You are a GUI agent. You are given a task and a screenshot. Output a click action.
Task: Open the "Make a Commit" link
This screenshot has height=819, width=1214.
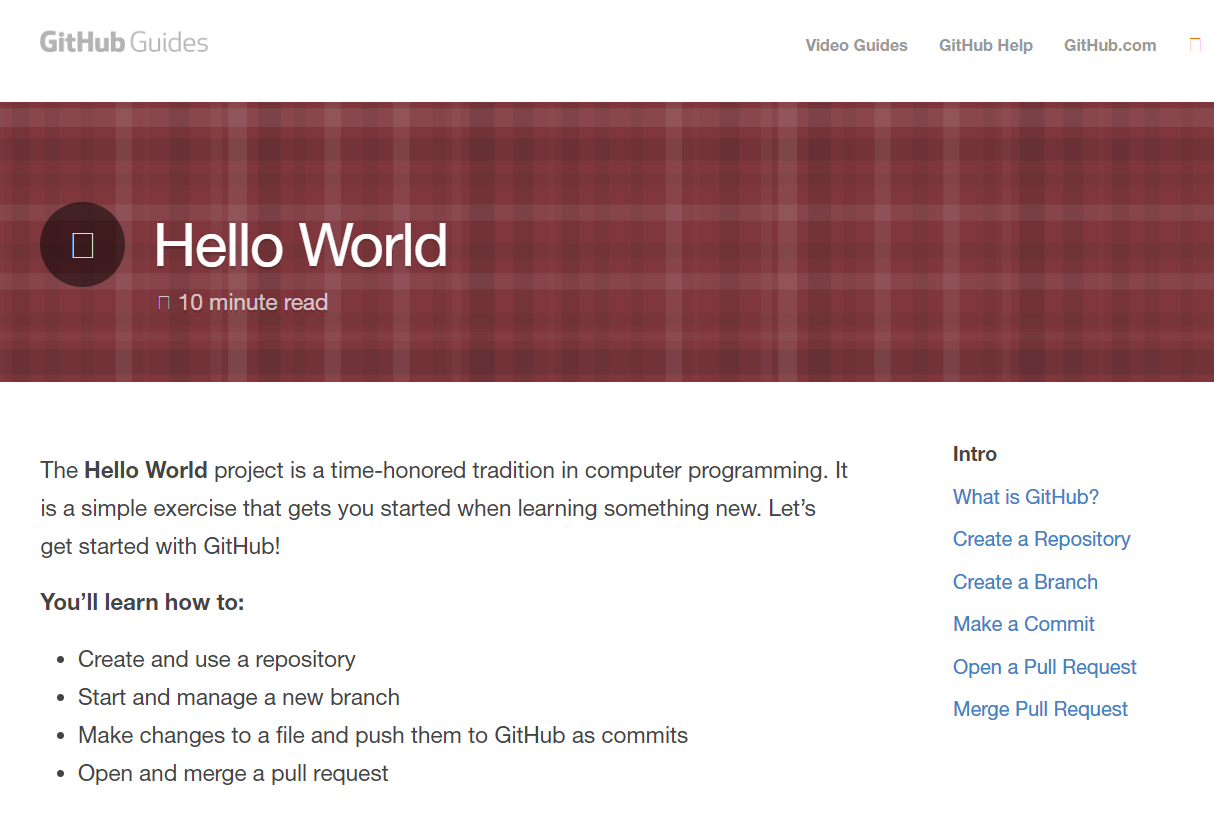click(x=1023, y=624)
